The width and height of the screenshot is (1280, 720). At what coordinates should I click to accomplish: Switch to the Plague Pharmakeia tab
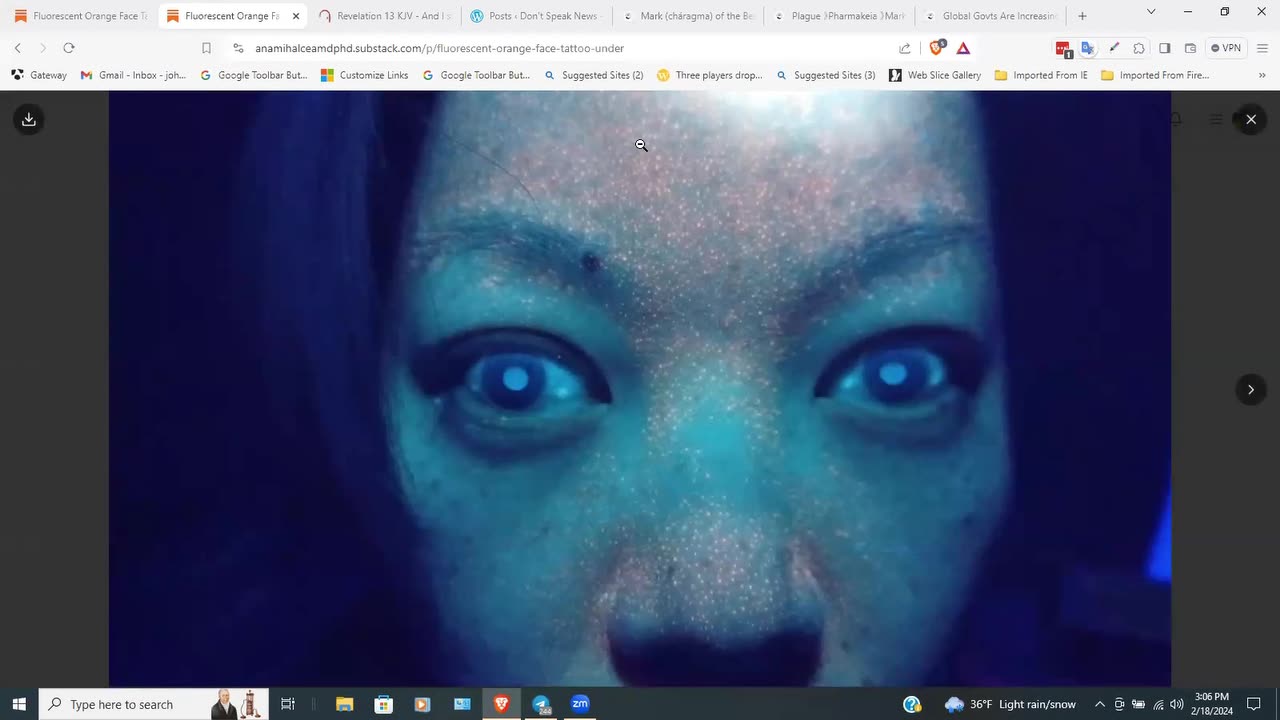839,16
